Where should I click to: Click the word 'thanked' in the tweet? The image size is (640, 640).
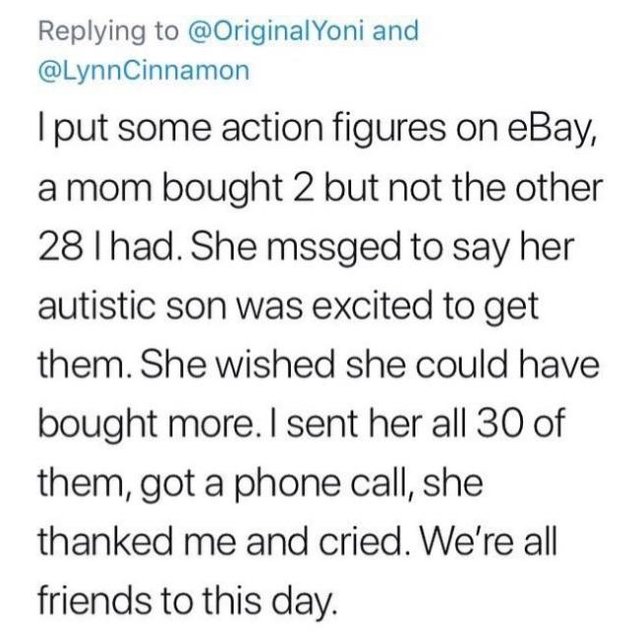click(x=105, y=542)
